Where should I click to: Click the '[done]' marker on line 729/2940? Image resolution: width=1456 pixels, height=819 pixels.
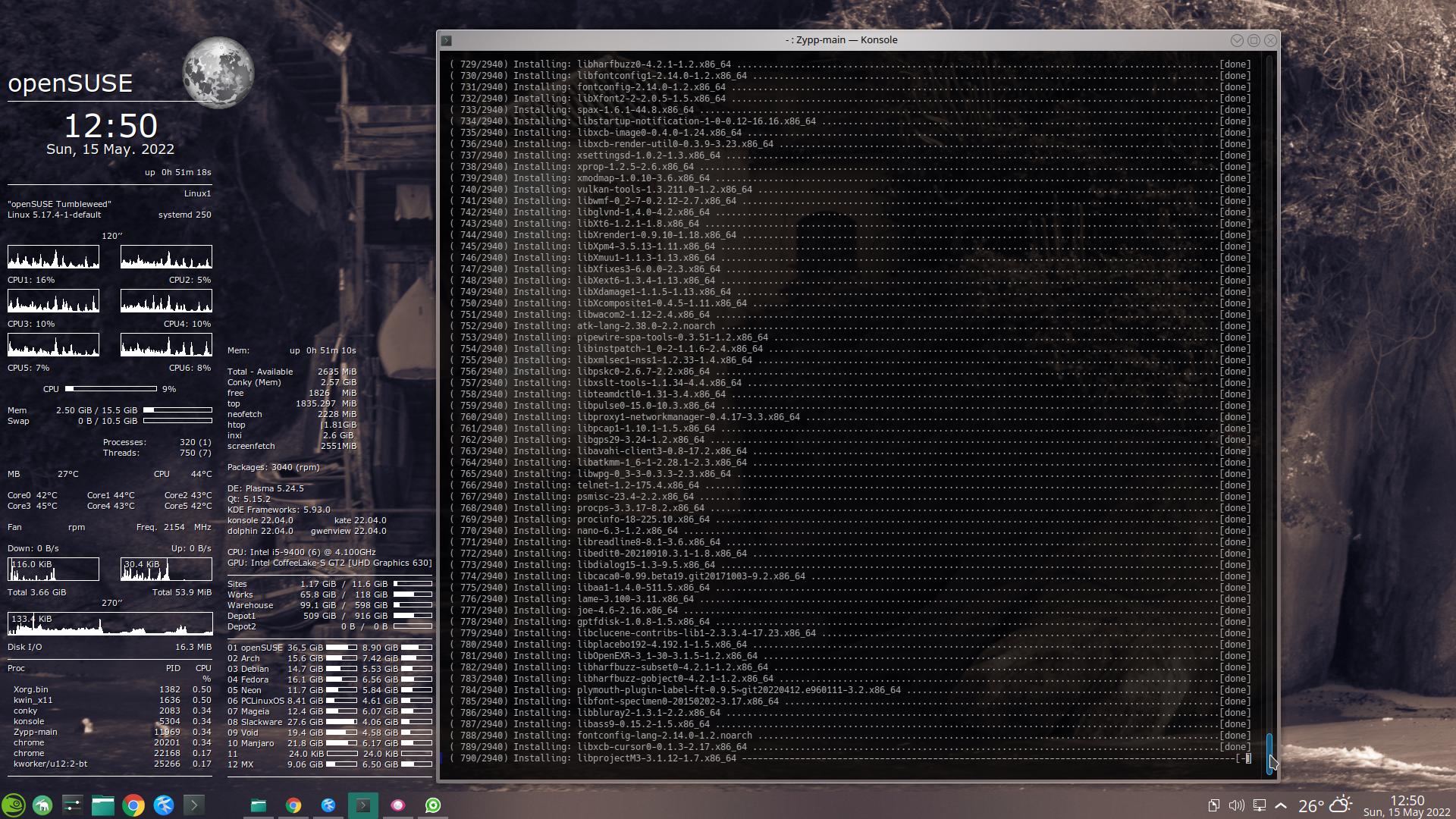click(1235, 64)
